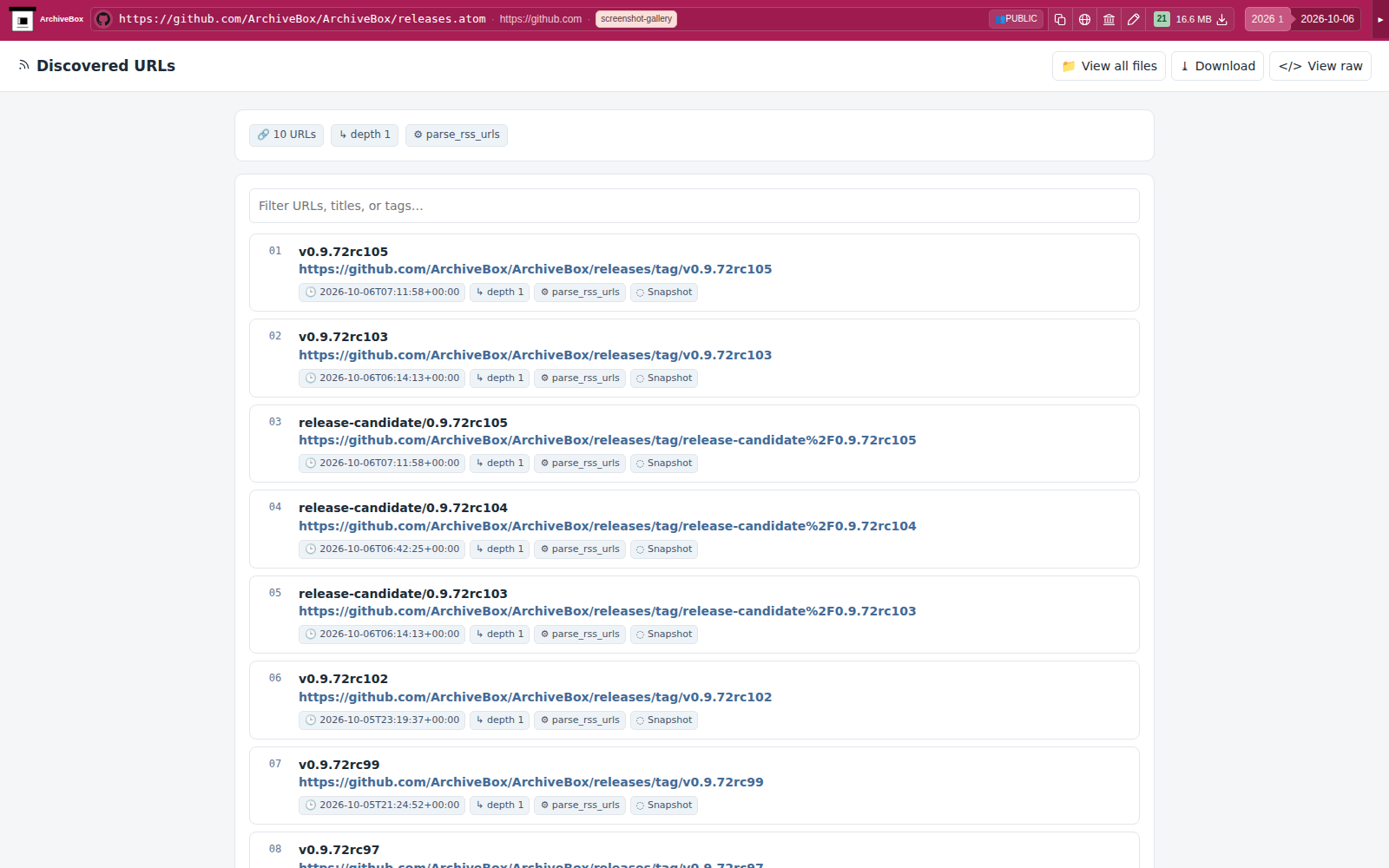Viewport: 1389px width, 868px height.
Task: Click the ArchiveBox logo icon
Action: (23, 19)
